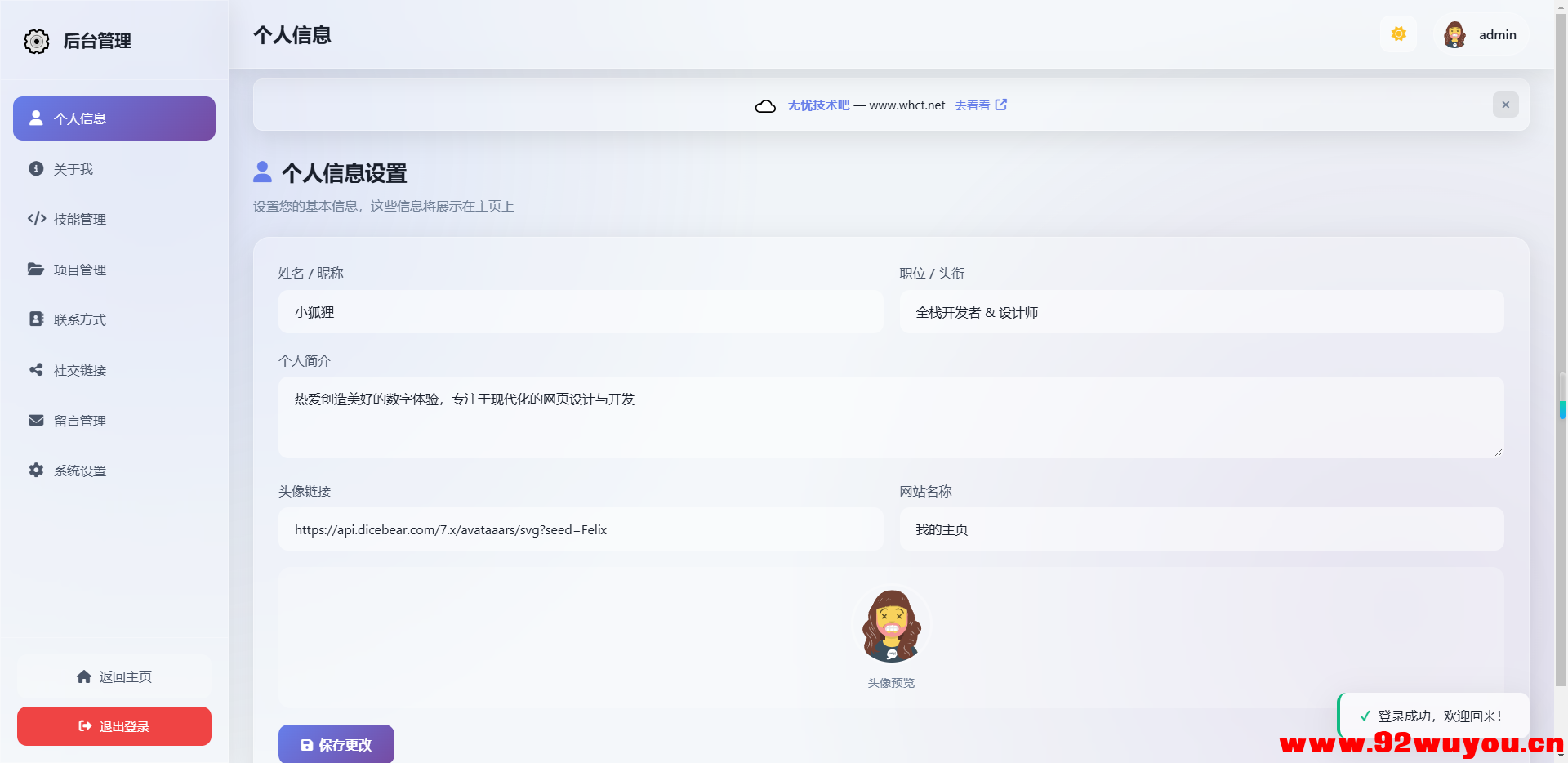
Task: Open 系统设置 via the gear icon
Action: click(x=35, y=471)
